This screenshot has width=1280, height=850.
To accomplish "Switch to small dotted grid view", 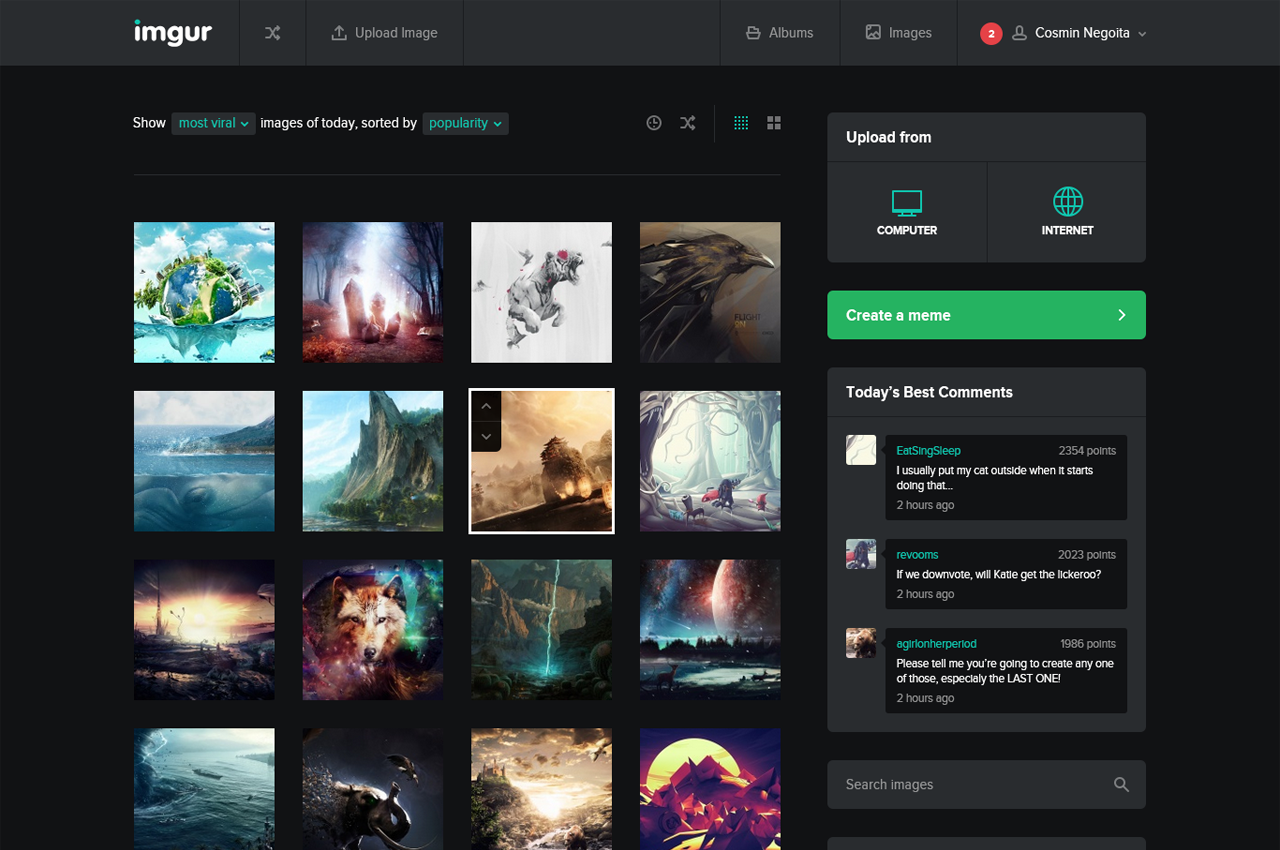I will 741,123.
